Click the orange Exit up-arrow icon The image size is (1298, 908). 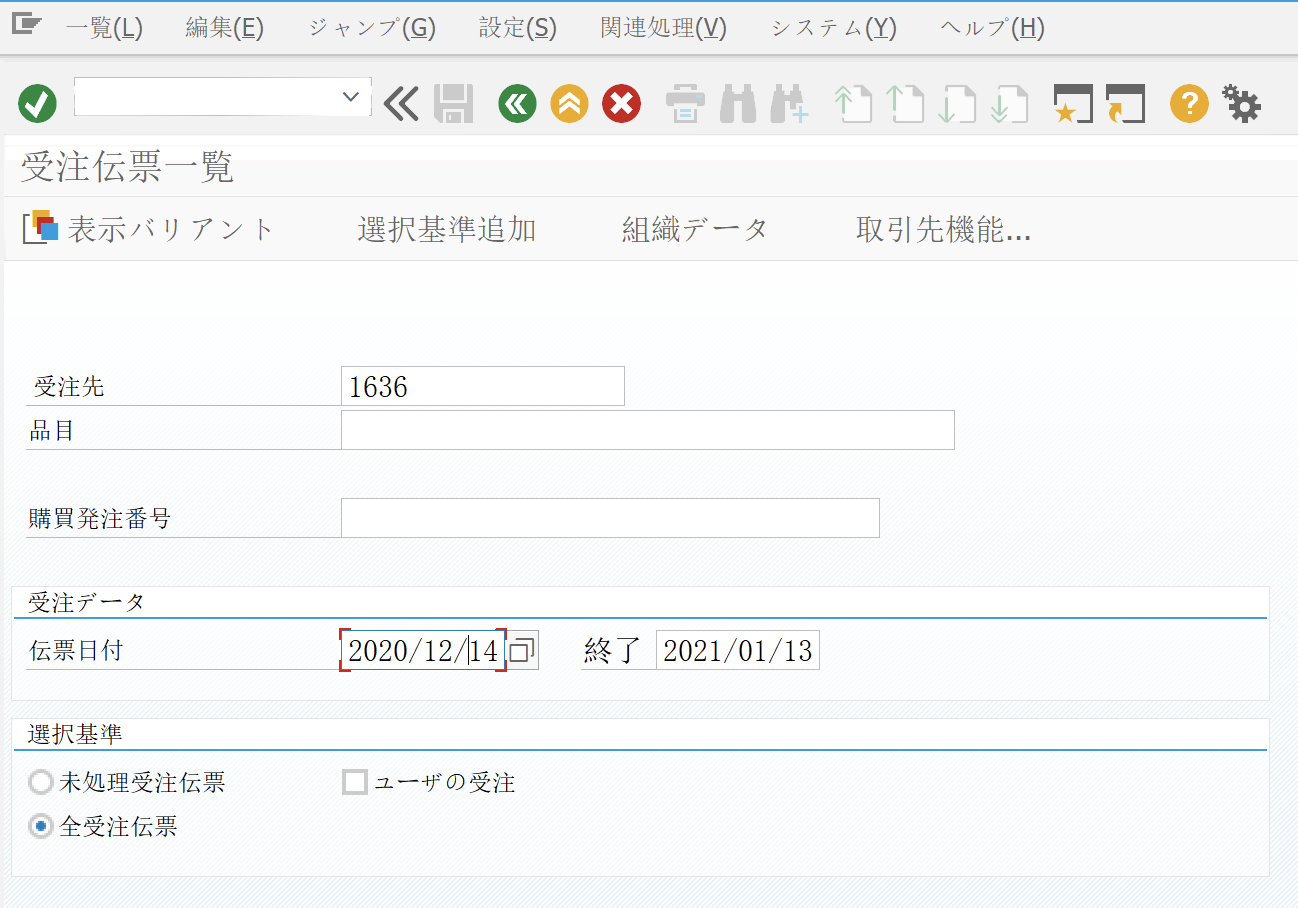point(568,103)
